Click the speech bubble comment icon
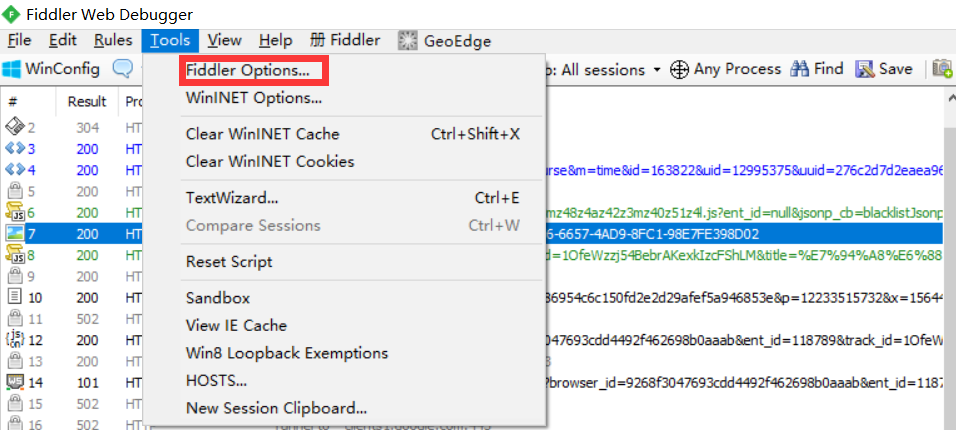Screen dimensions: 956x430 click(123, 69)
